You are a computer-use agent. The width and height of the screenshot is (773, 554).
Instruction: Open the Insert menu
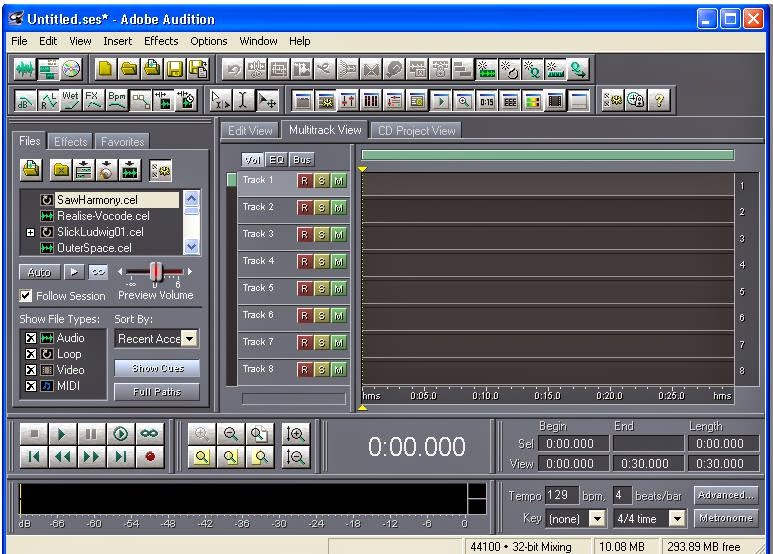click(117, 41)
